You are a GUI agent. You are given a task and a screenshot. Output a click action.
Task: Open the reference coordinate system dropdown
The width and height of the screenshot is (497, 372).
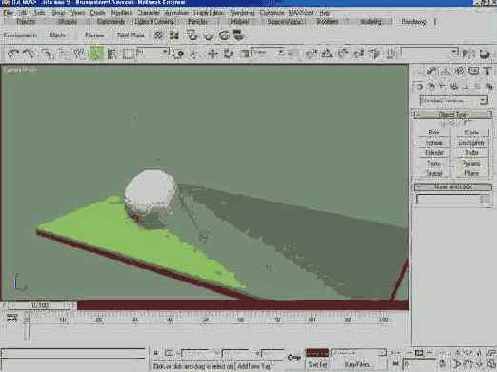[267, 52]
